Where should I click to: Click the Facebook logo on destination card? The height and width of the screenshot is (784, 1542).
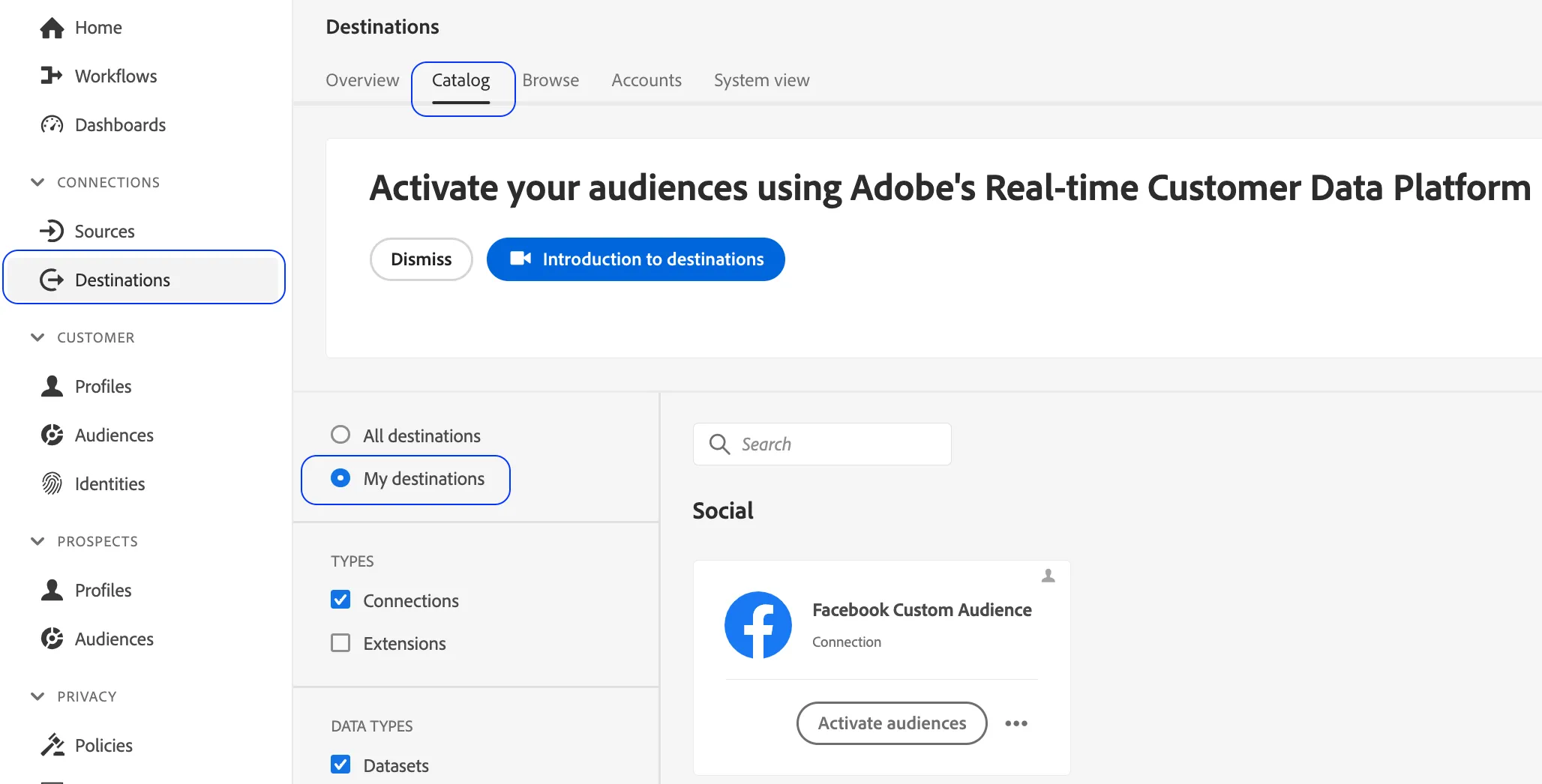[x=758, y=625]
